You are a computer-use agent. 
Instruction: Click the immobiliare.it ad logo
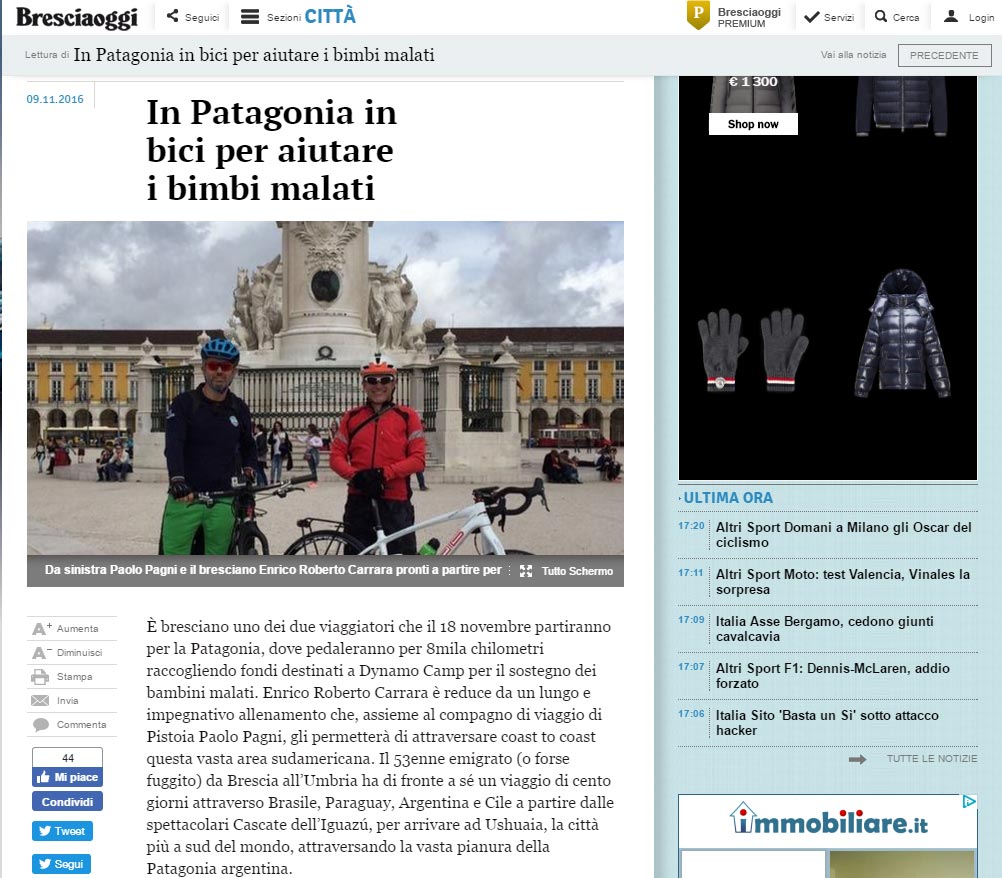(828, 819)
